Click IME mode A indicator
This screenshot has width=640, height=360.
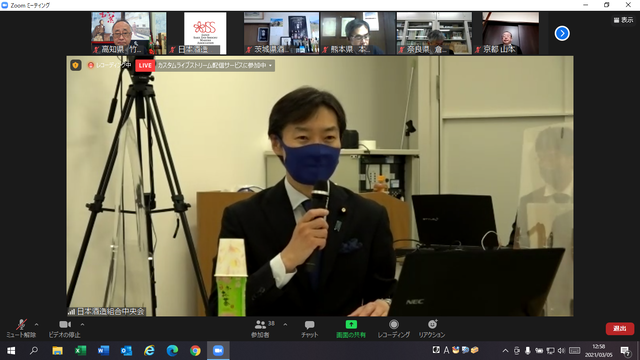(446, 350)
